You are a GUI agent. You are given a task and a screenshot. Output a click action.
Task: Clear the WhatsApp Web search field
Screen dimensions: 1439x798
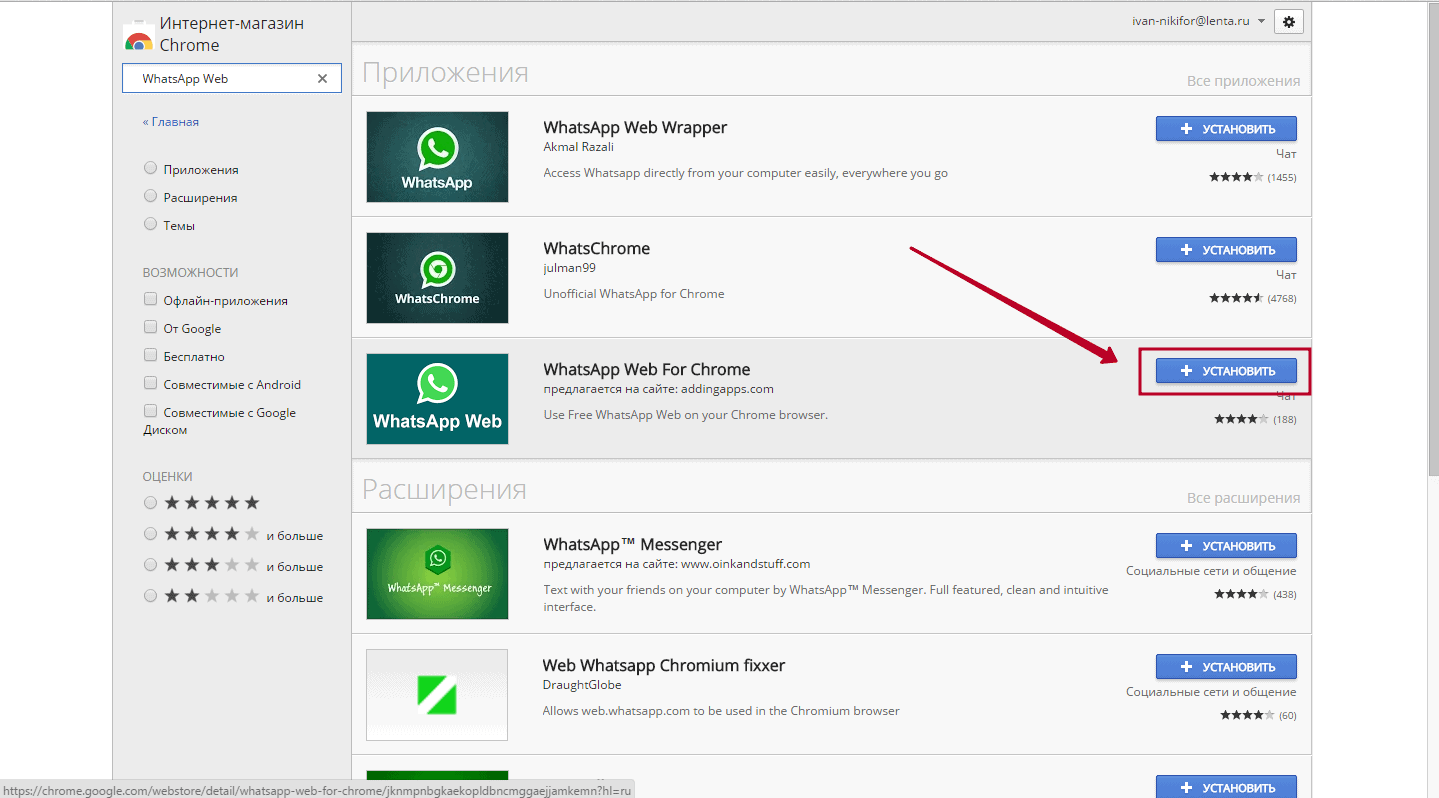322,79
